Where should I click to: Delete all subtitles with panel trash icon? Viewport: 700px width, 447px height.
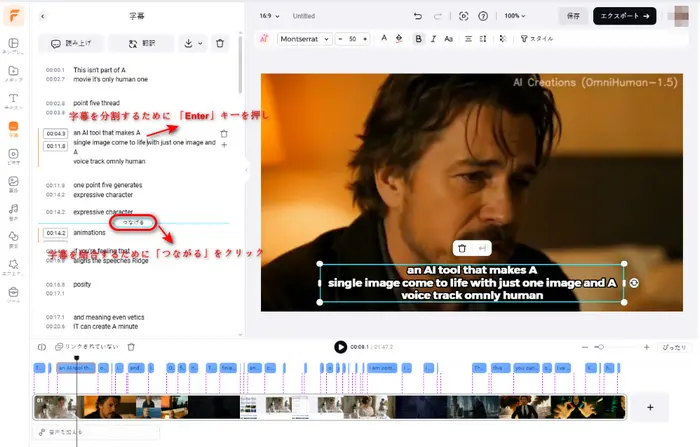220,43
